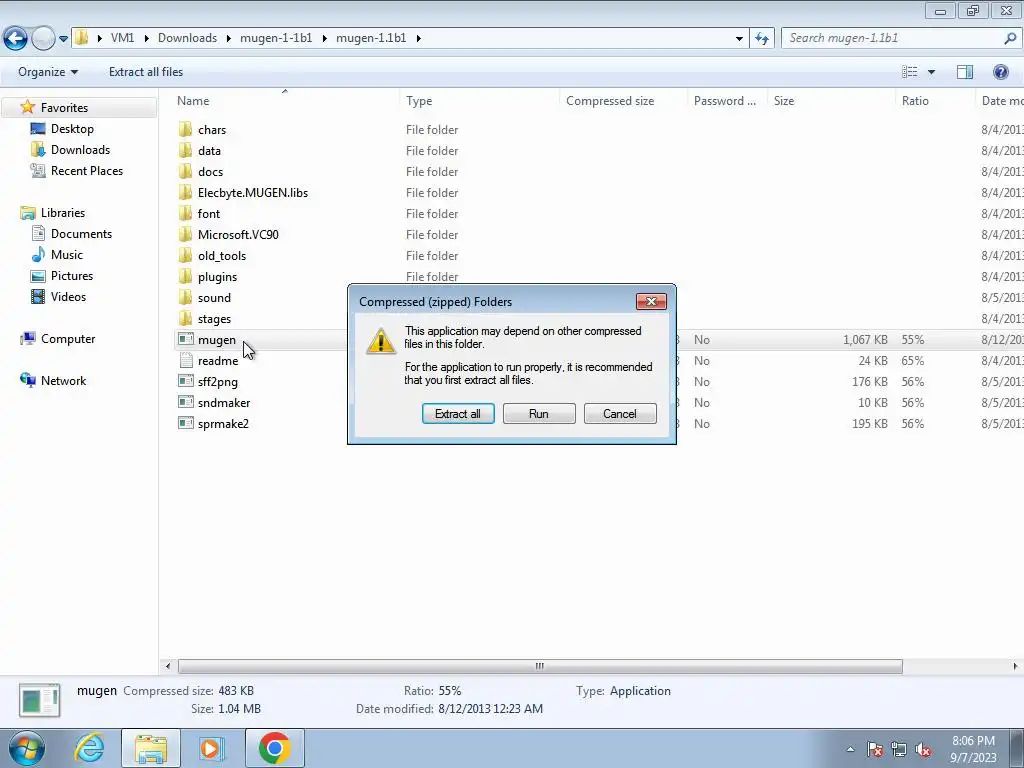Screen dimensions: 1024x768
Task: Open the Documents library
Action: (81, 234)
